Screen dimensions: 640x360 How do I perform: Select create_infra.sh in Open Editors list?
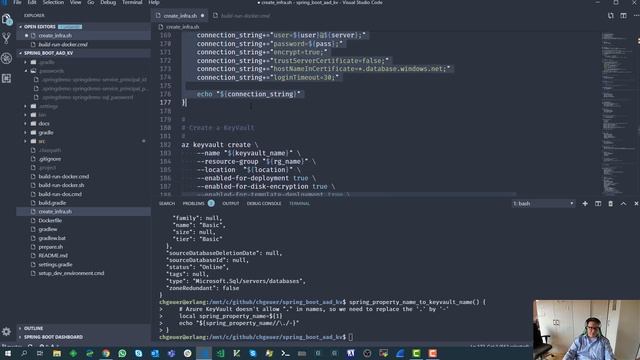coord(83,36)
